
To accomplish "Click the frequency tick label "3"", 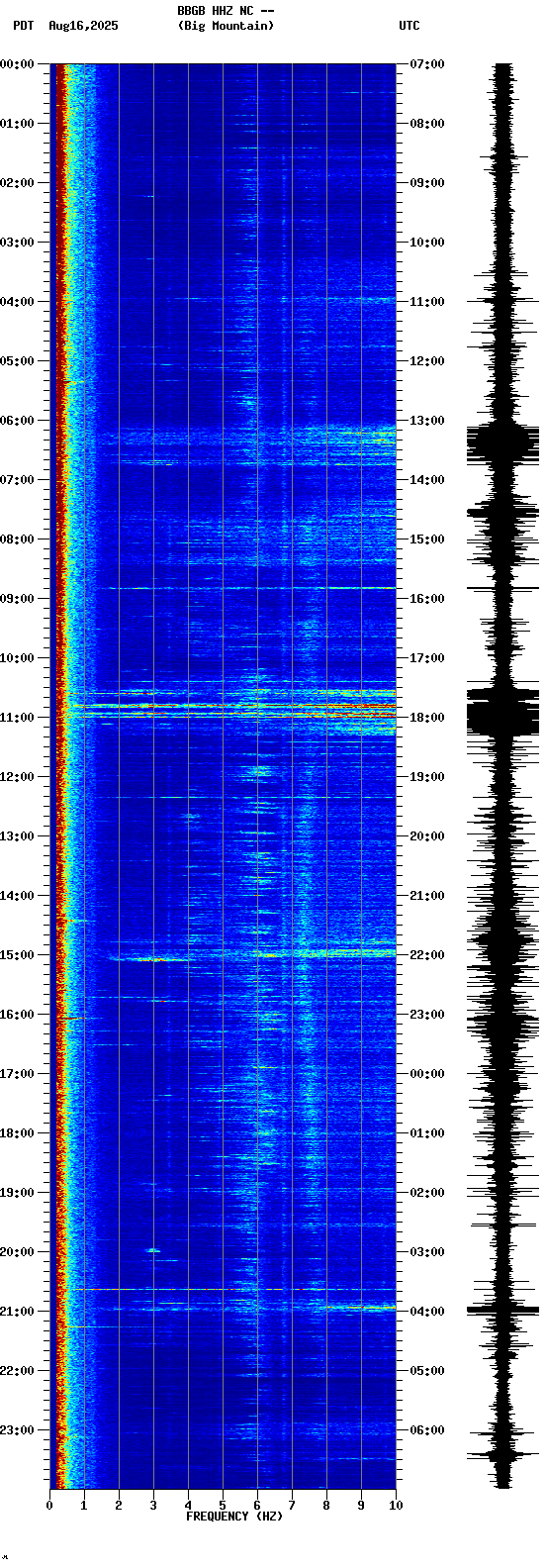I will coord(153,1506).
